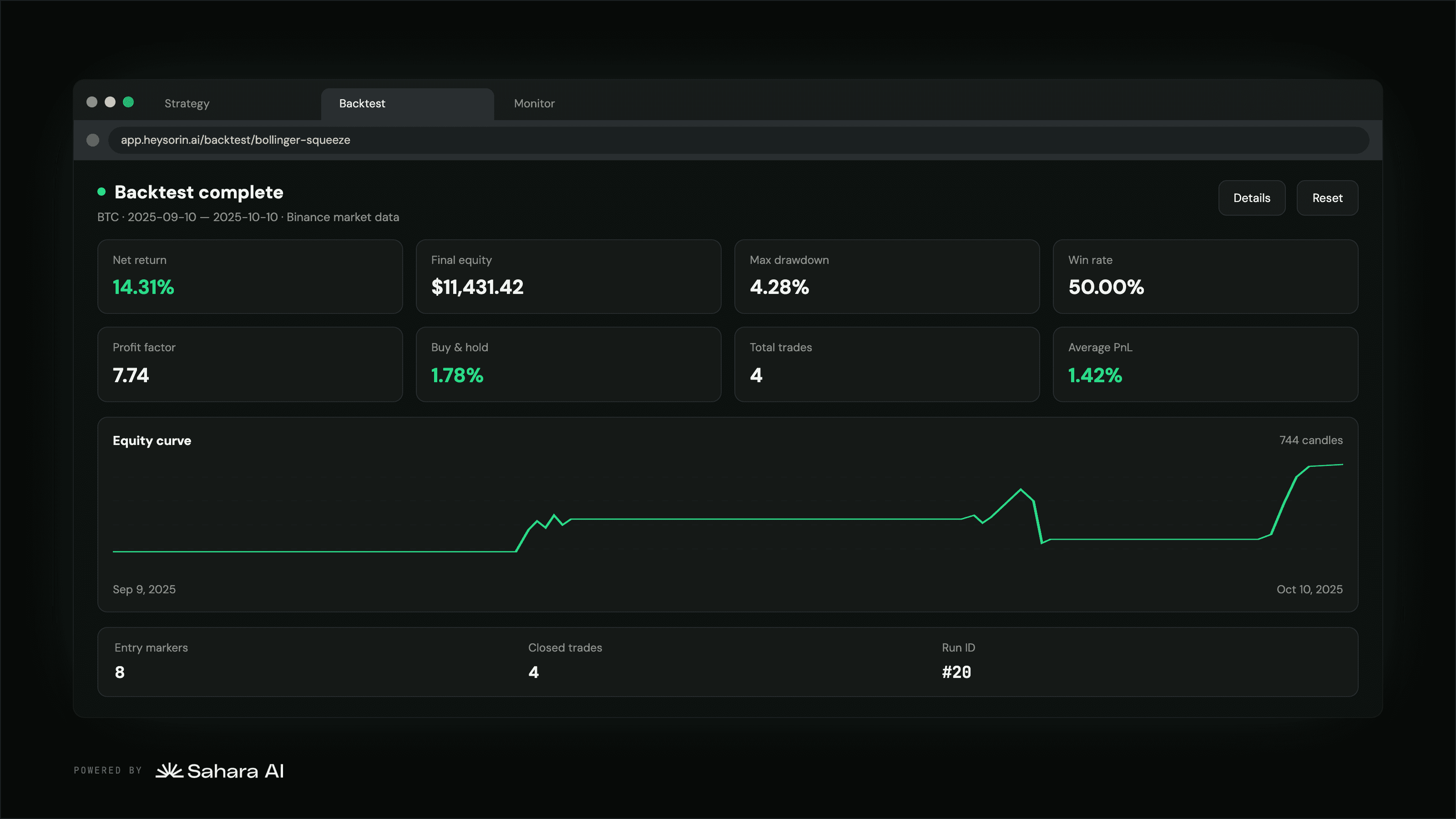Select the Buy & hold value 1.78%

(x=457, y=375)
